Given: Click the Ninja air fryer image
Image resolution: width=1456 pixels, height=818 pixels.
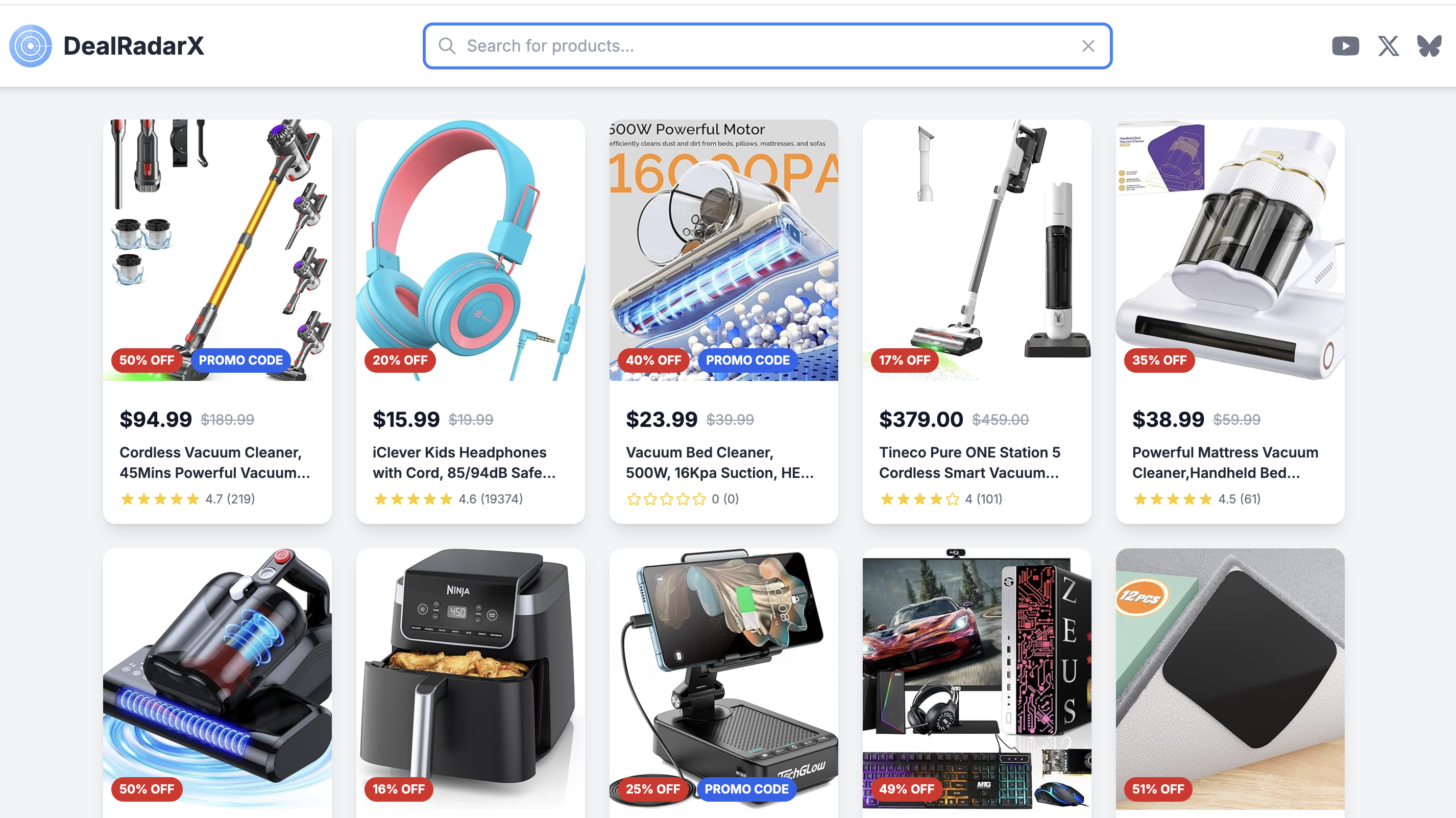Looking at the screenshot, I should click(470, 679).
